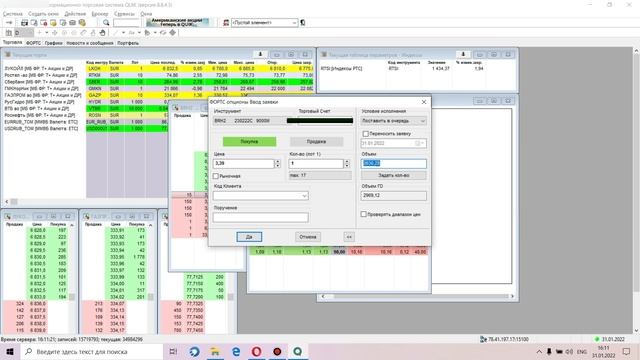Image resolution: width=640 pixels, height=360 pixels.
Task: Show hidden icons with the tray chevron
Action: tap(539, 351)
